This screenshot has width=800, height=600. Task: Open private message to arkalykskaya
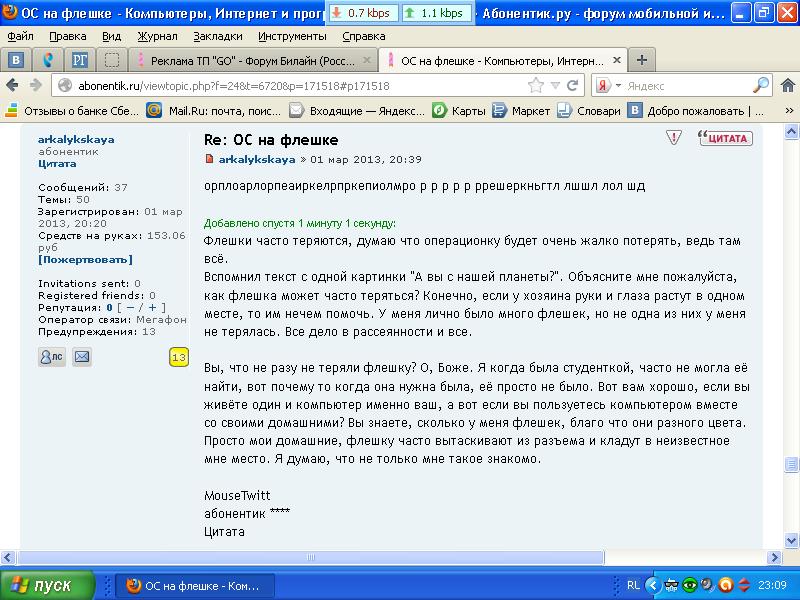click(51, 357)
